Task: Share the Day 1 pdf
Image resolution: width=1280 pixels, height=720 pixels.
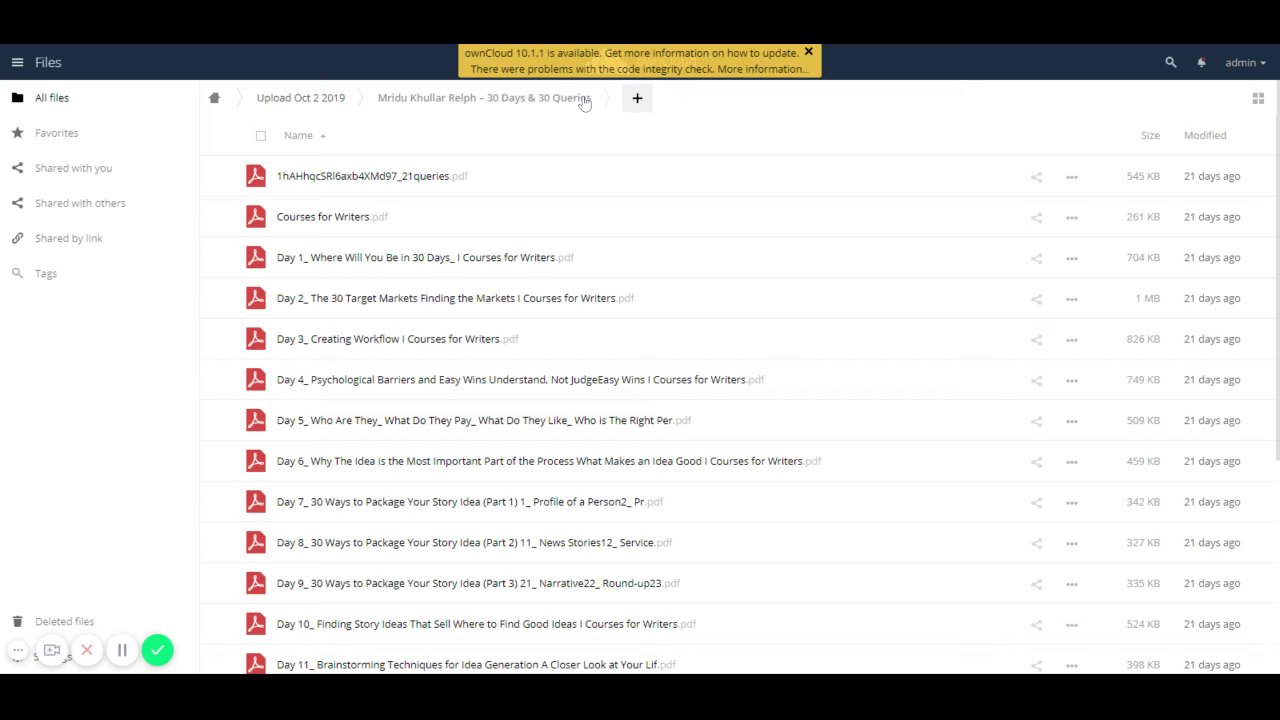Action: tap(1036, 258)
